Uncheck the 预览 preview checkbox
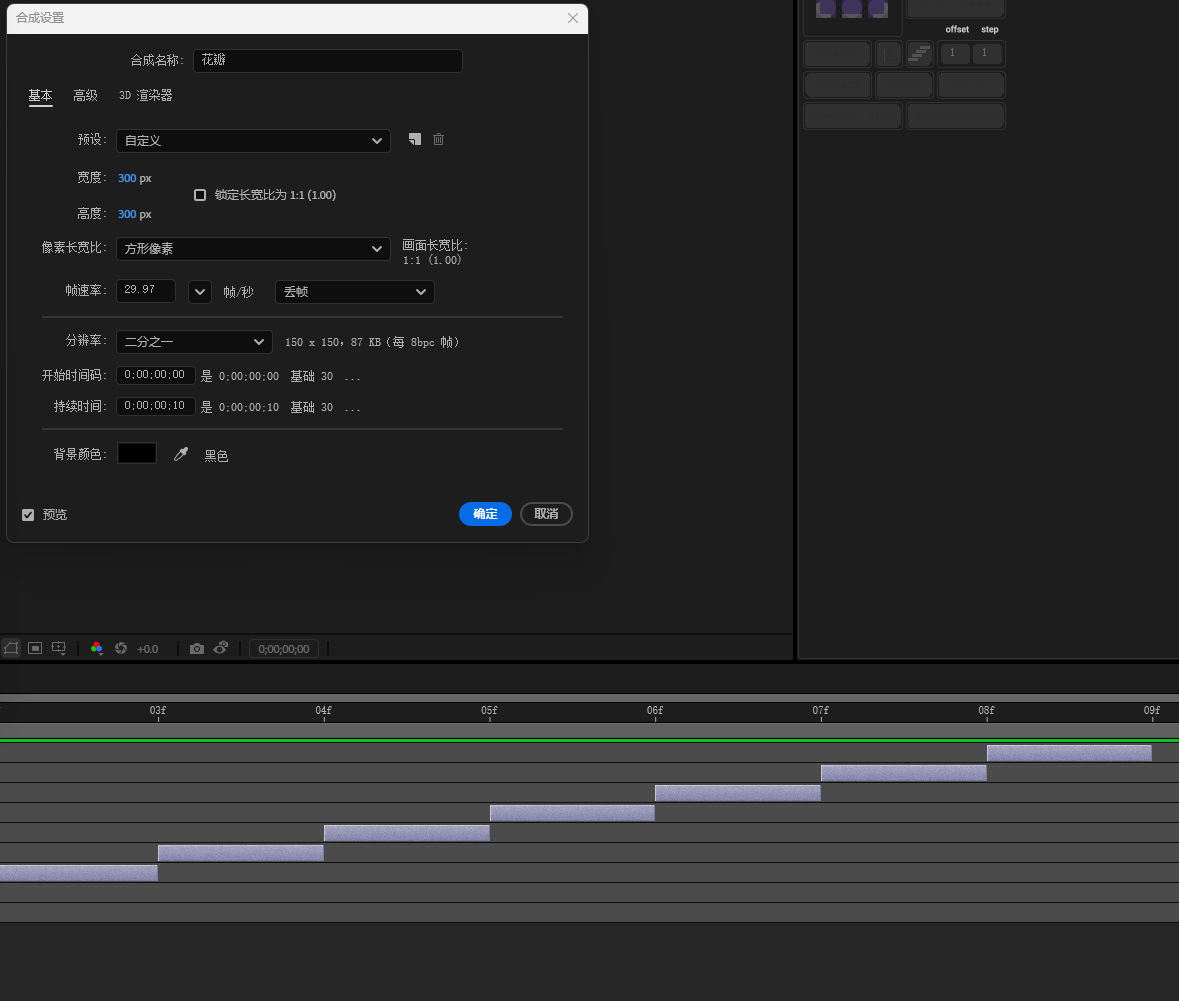1179x1001 pixels. [28, 514]
